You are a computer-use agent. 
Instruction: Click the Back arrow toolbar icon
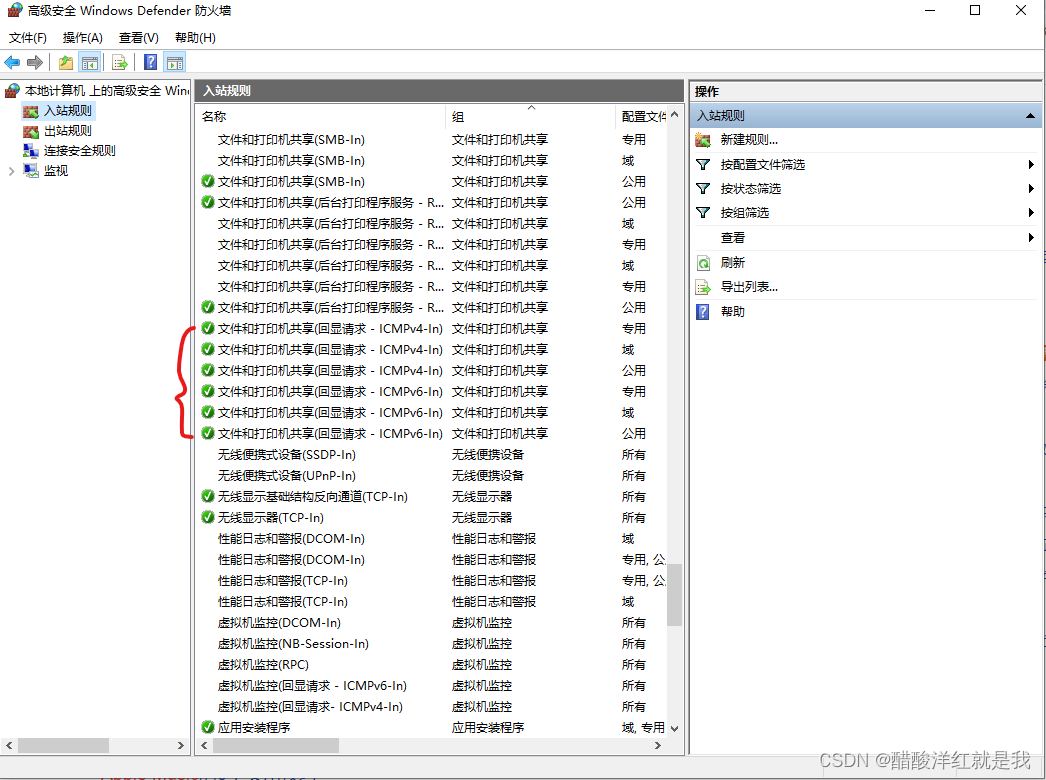12,63
